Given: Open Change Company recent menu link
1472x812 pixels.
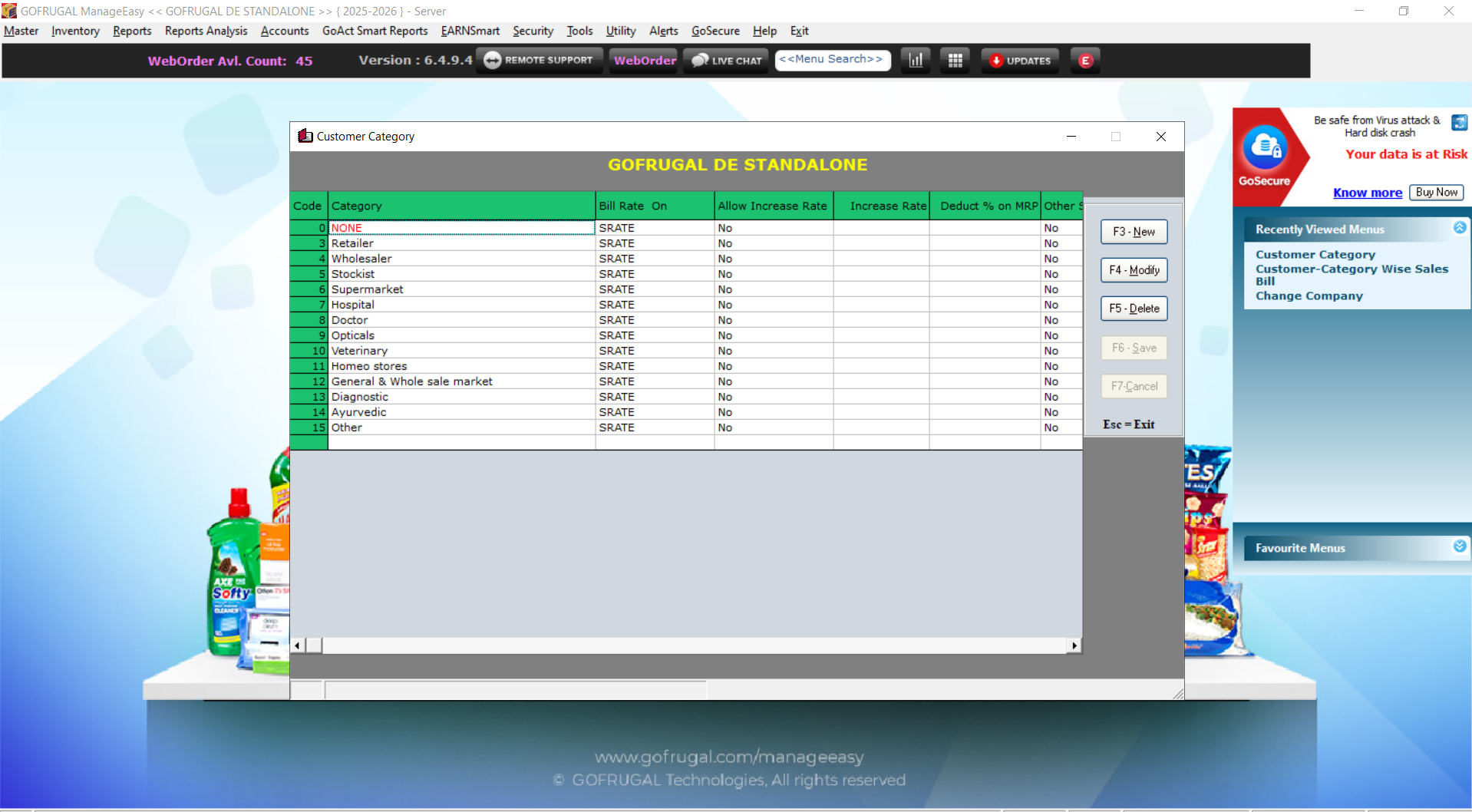Looking at the screenshot, I should pos(1309,296).
